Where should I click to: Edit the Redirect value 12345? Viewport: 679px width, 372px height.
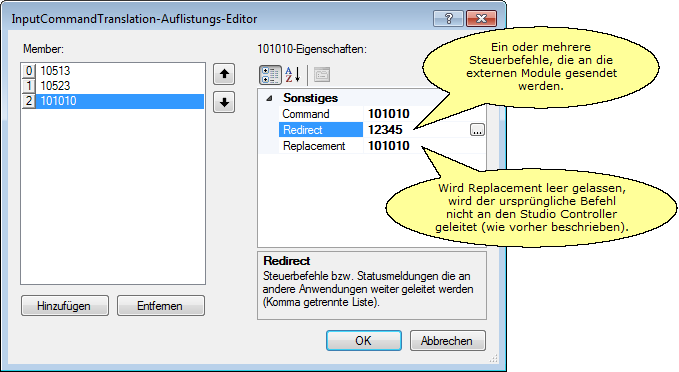click(385, 130)
